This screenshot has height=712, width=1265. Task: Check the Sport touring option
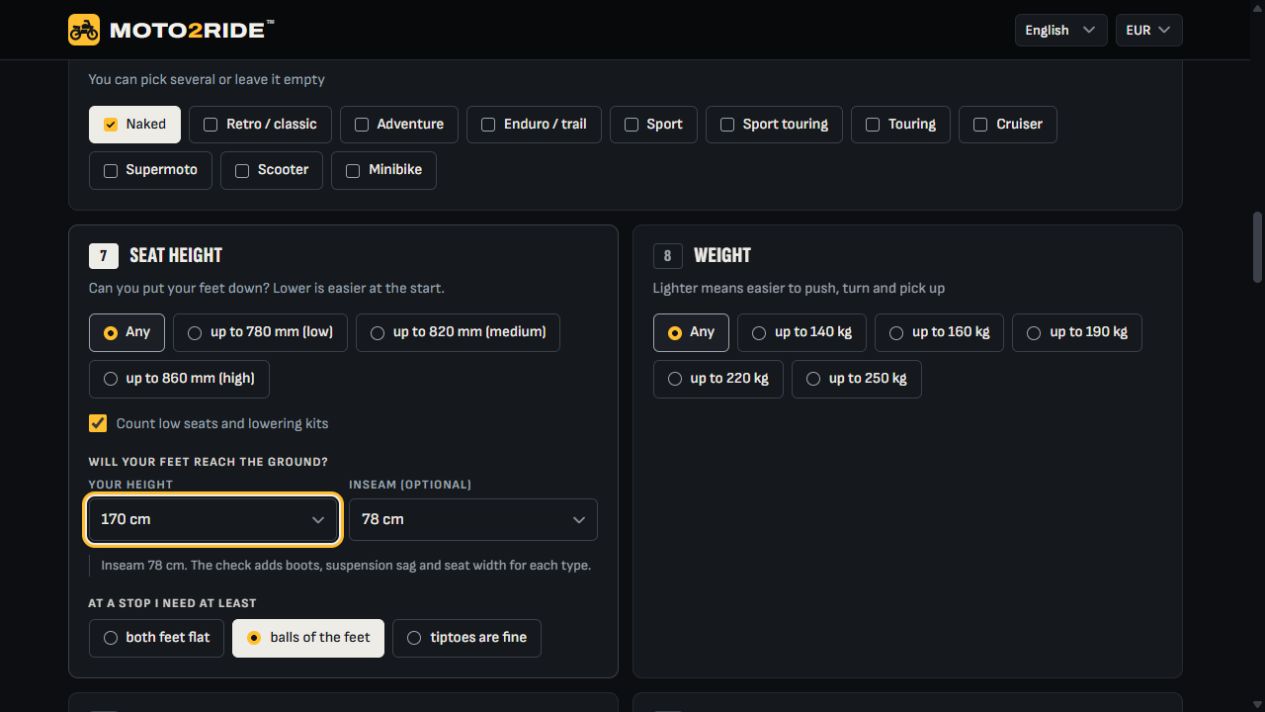click(774, 124)
